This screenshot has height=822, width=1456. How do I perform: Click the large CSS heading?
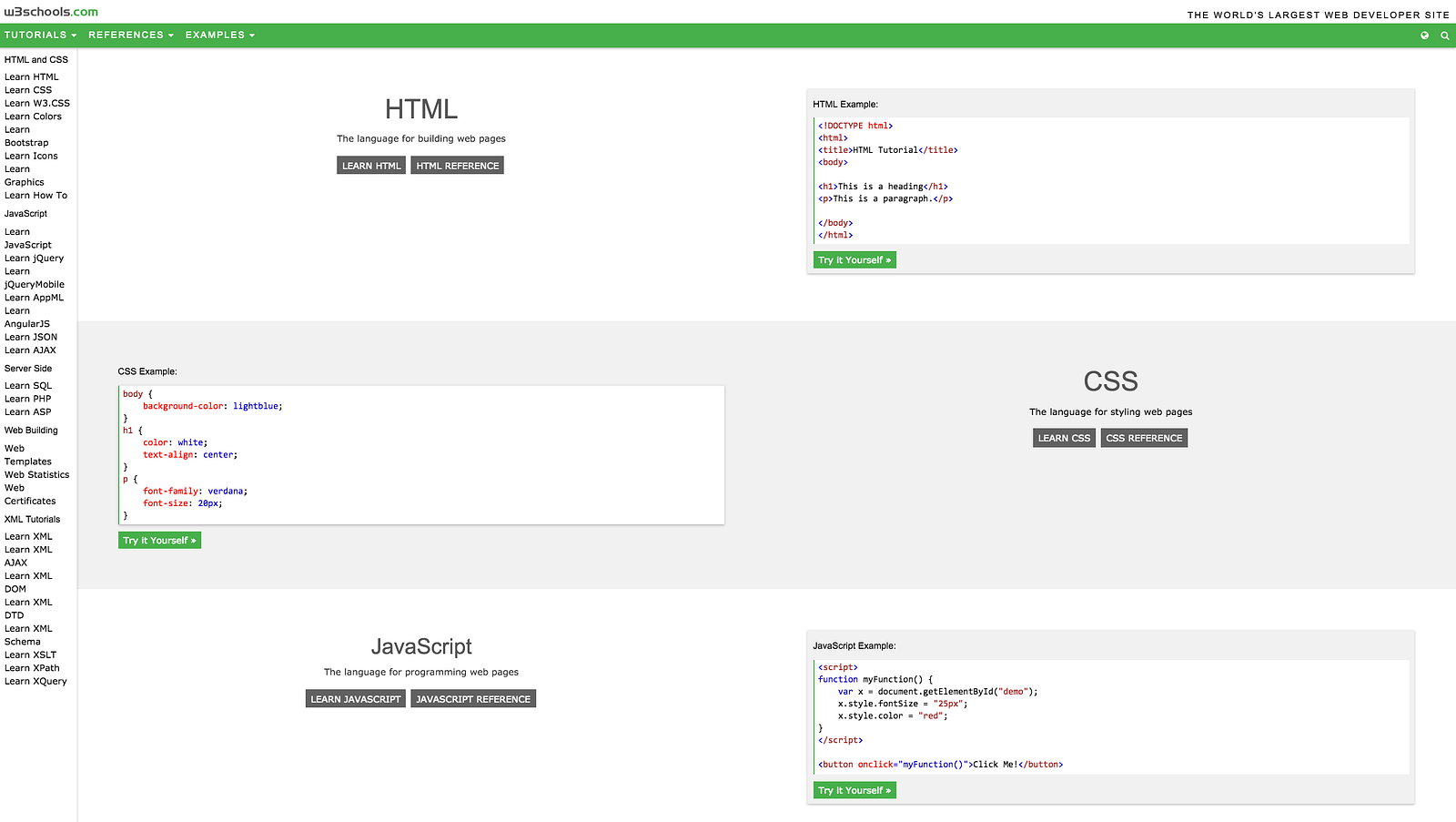pyautogui.click(x=1110, y=381)
